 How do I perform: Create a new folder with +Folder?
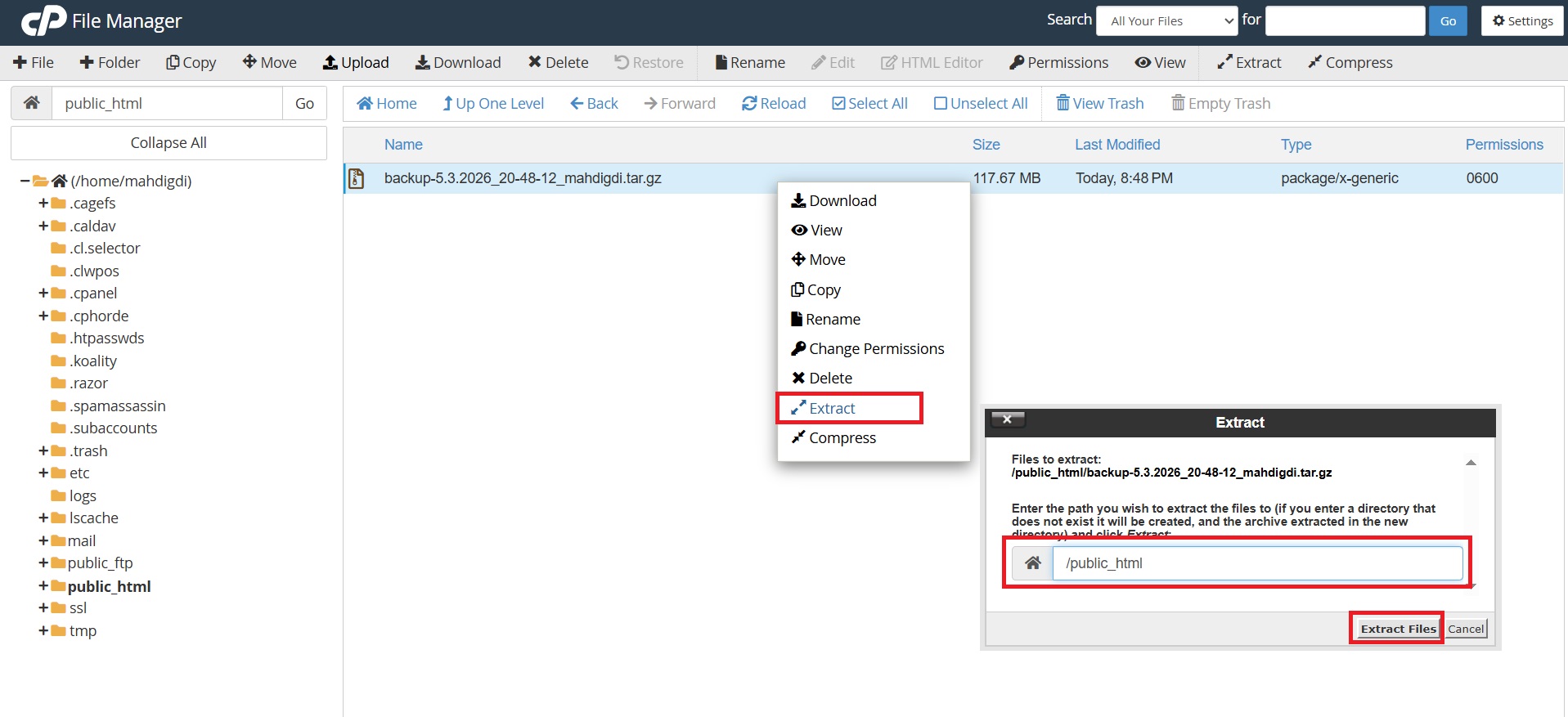110,63
